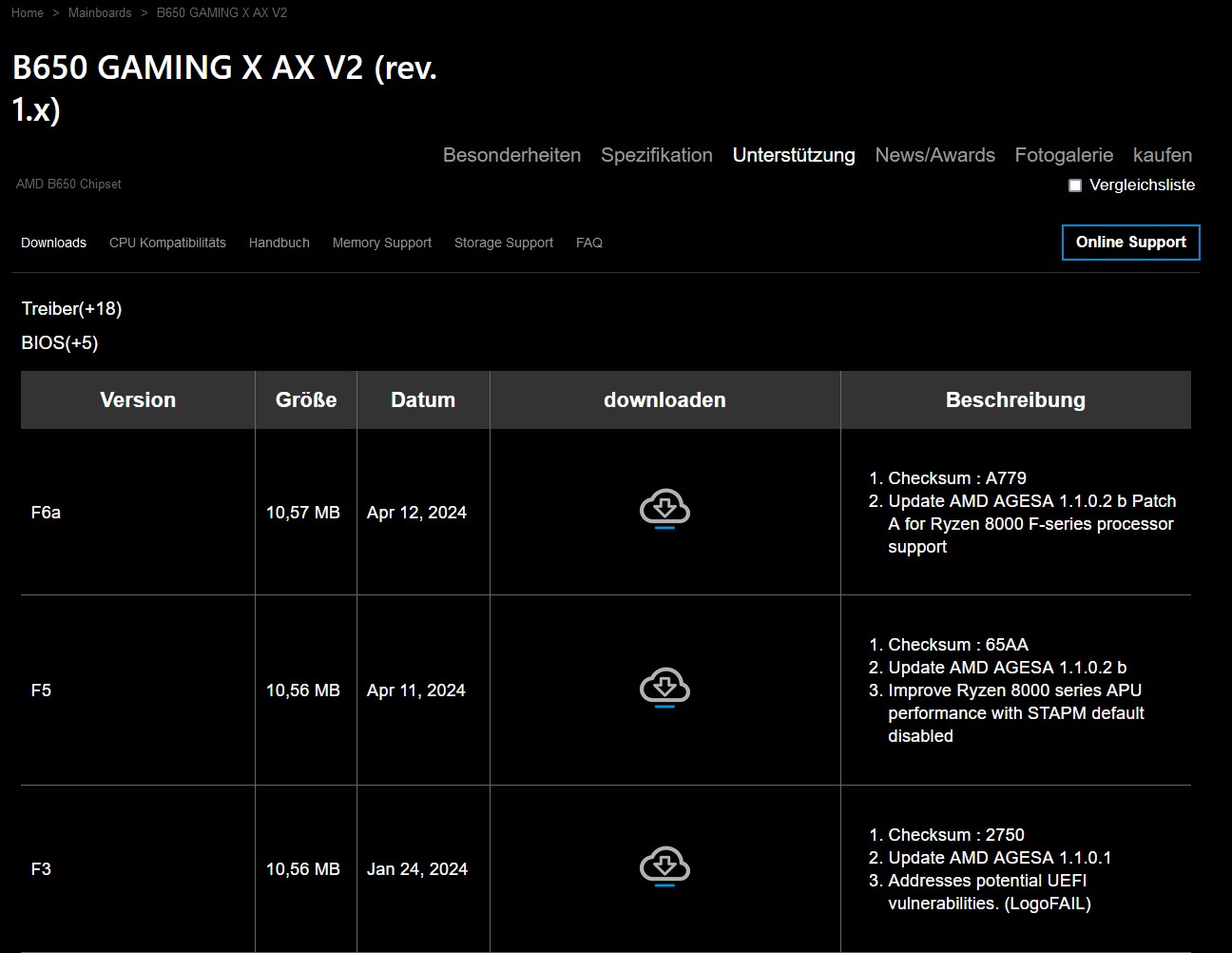Click the downloaden column header
The image size is (1232, 953).
(x=664, y=399)
